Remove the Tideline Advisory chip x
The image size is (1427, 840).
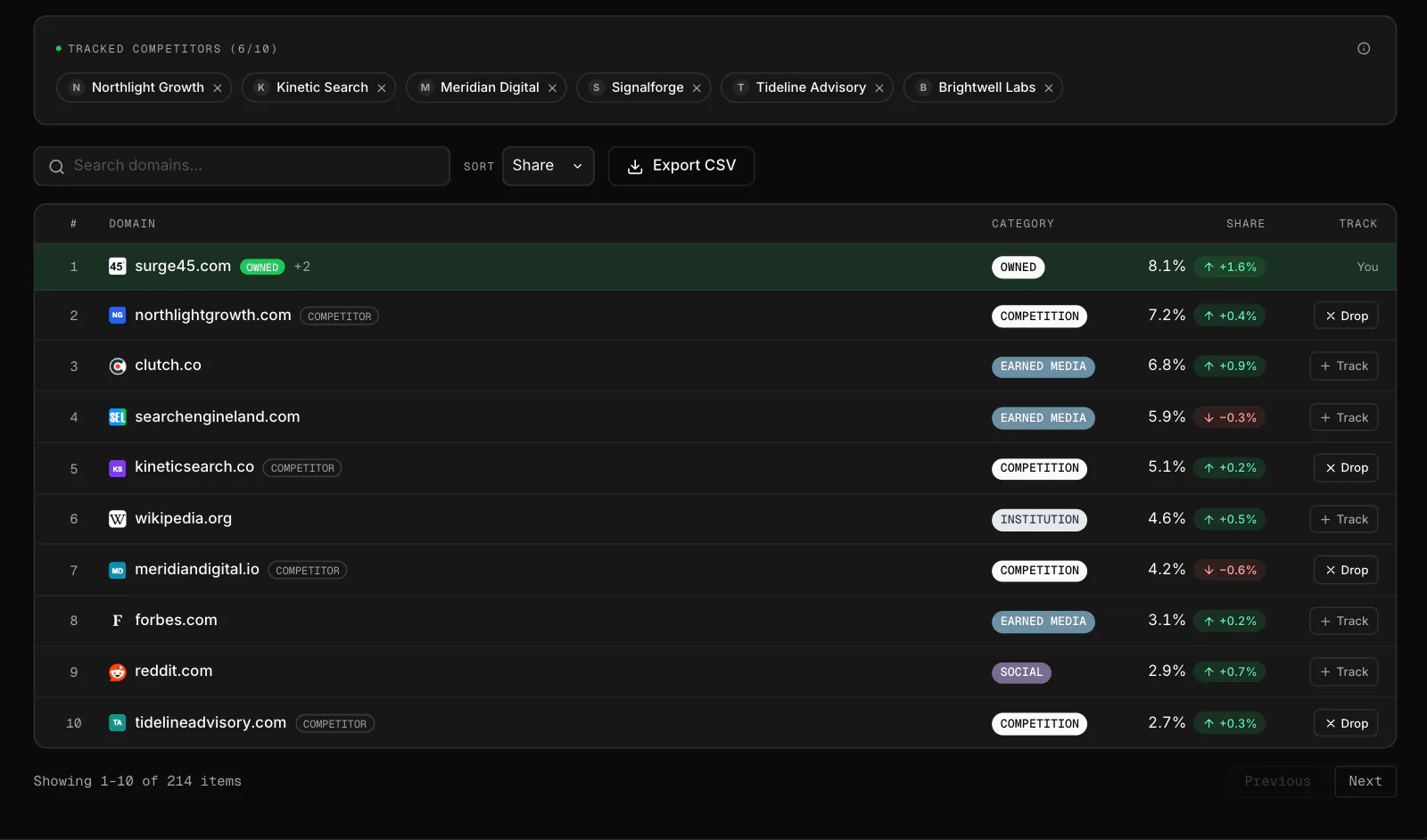click(879, 88)
